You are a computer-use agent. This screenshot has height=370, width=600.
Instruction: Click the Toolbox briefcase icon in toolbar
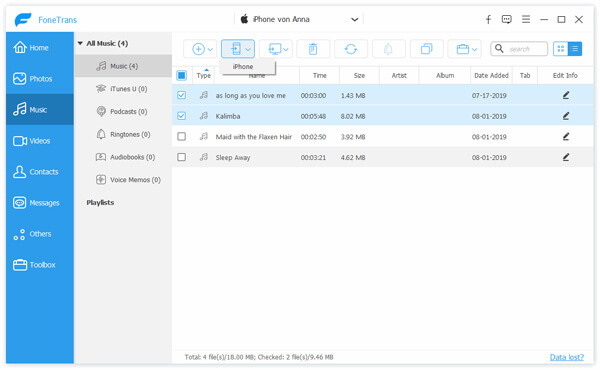[463, 49]
